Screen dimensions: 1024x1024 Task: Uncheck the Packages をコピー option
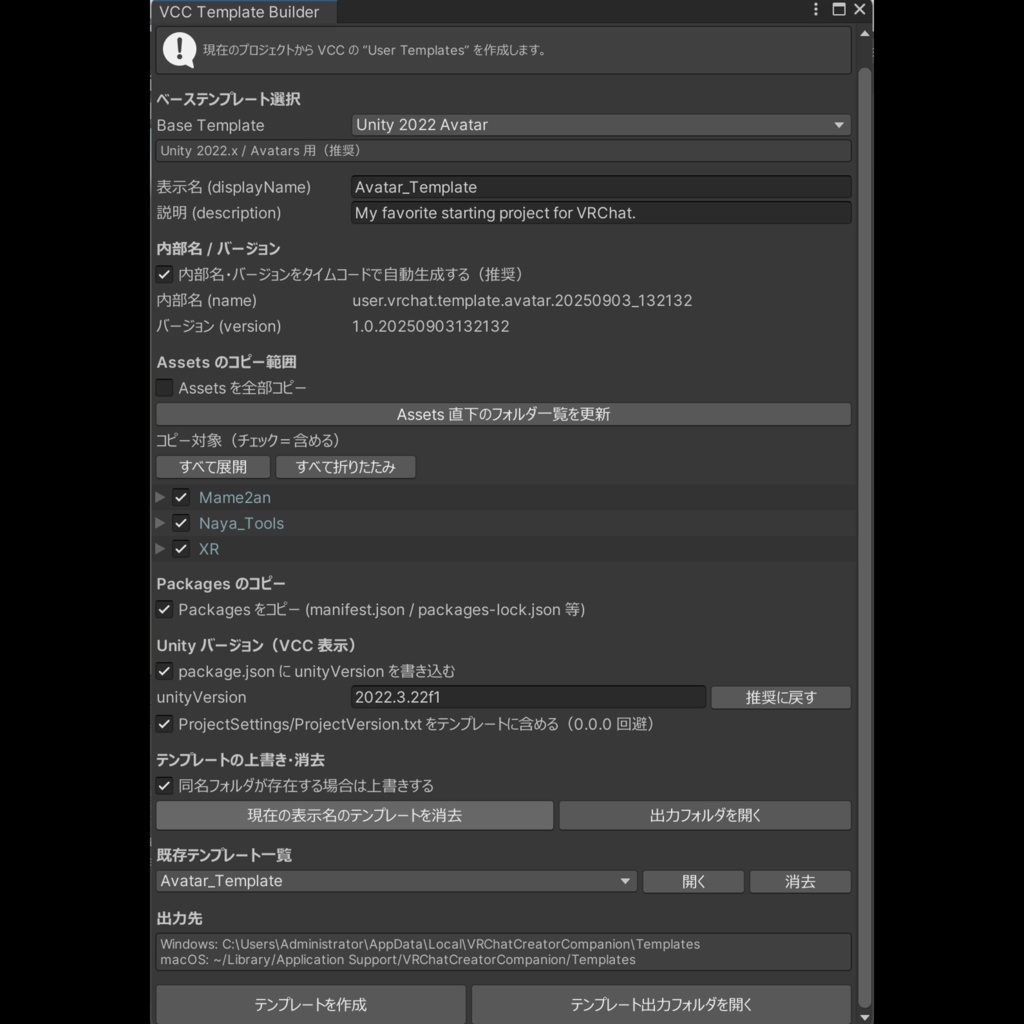coord(164,610)
